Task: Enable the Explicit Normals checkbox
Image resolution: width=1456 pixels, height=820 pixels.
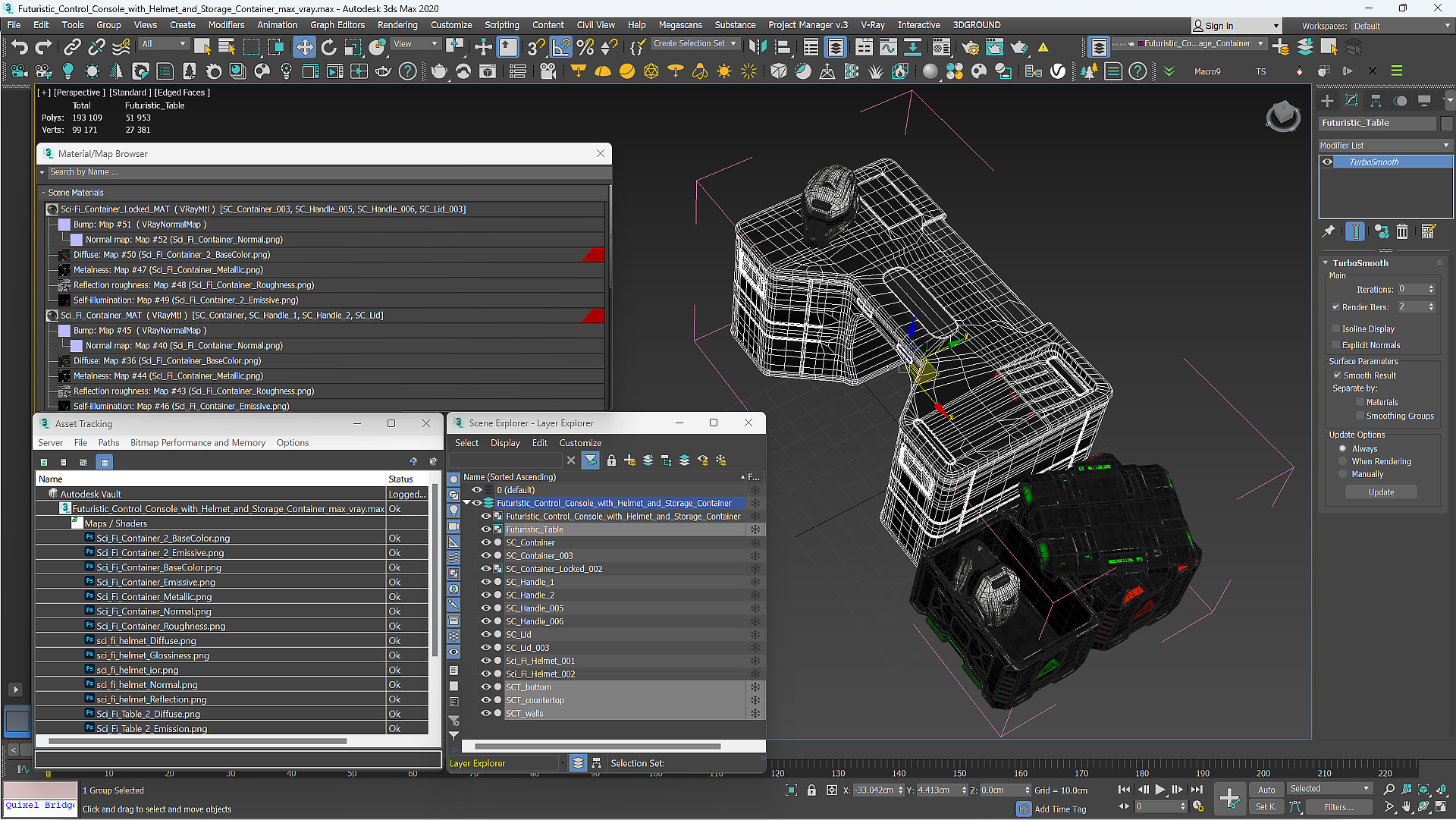Action: 1335,345
